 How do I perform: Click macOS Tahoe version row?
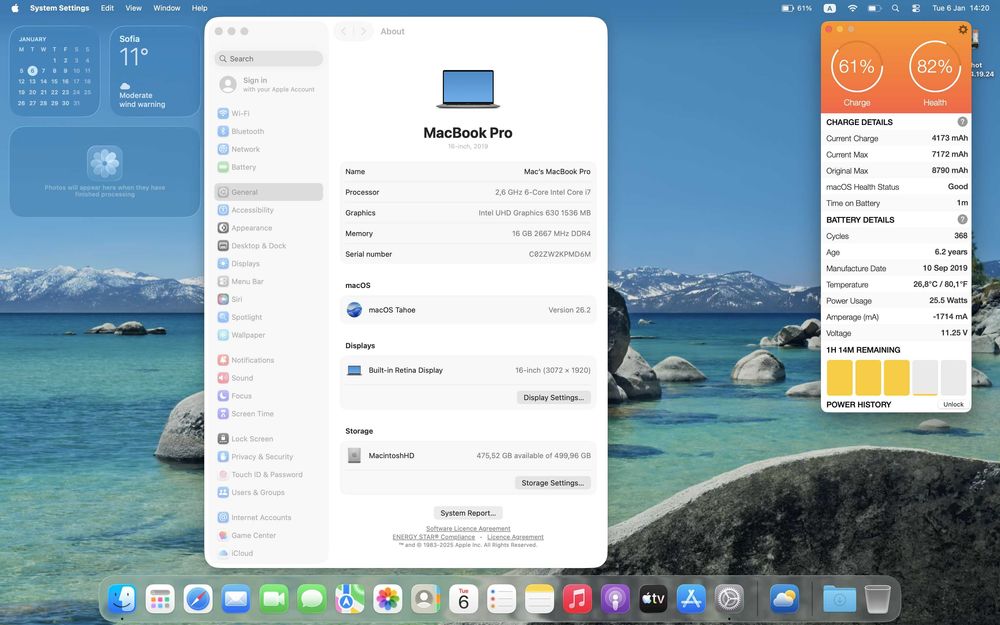click(468, 310)
